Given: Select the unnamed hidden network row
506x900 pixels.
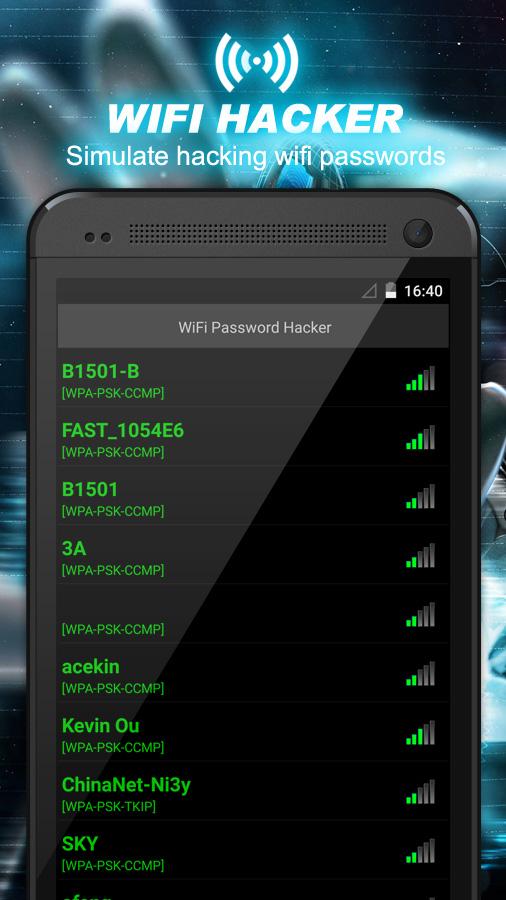Looking at the screenshot, I should tap(252, 614).
